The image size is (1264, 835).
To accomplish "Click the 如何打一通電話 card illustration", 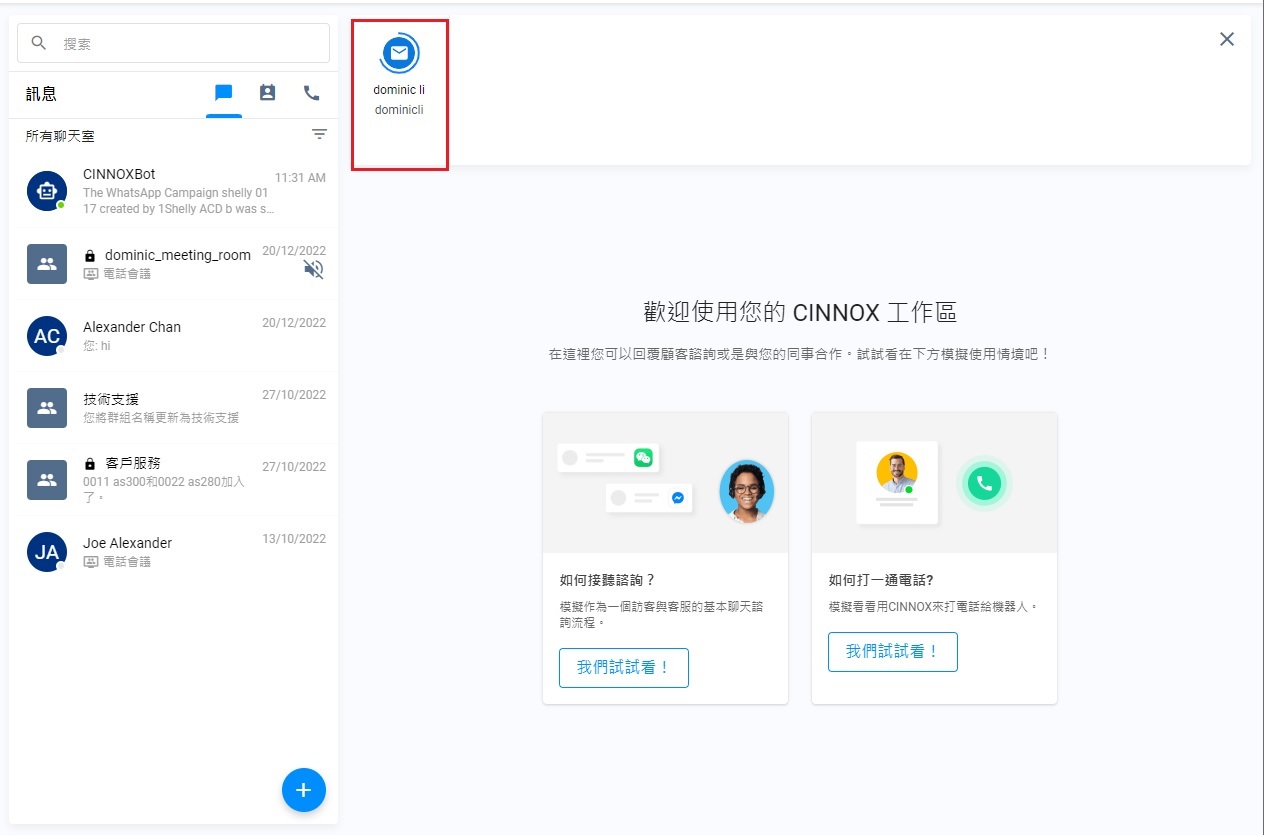I will pyautogui.click(x=934, y=483).
